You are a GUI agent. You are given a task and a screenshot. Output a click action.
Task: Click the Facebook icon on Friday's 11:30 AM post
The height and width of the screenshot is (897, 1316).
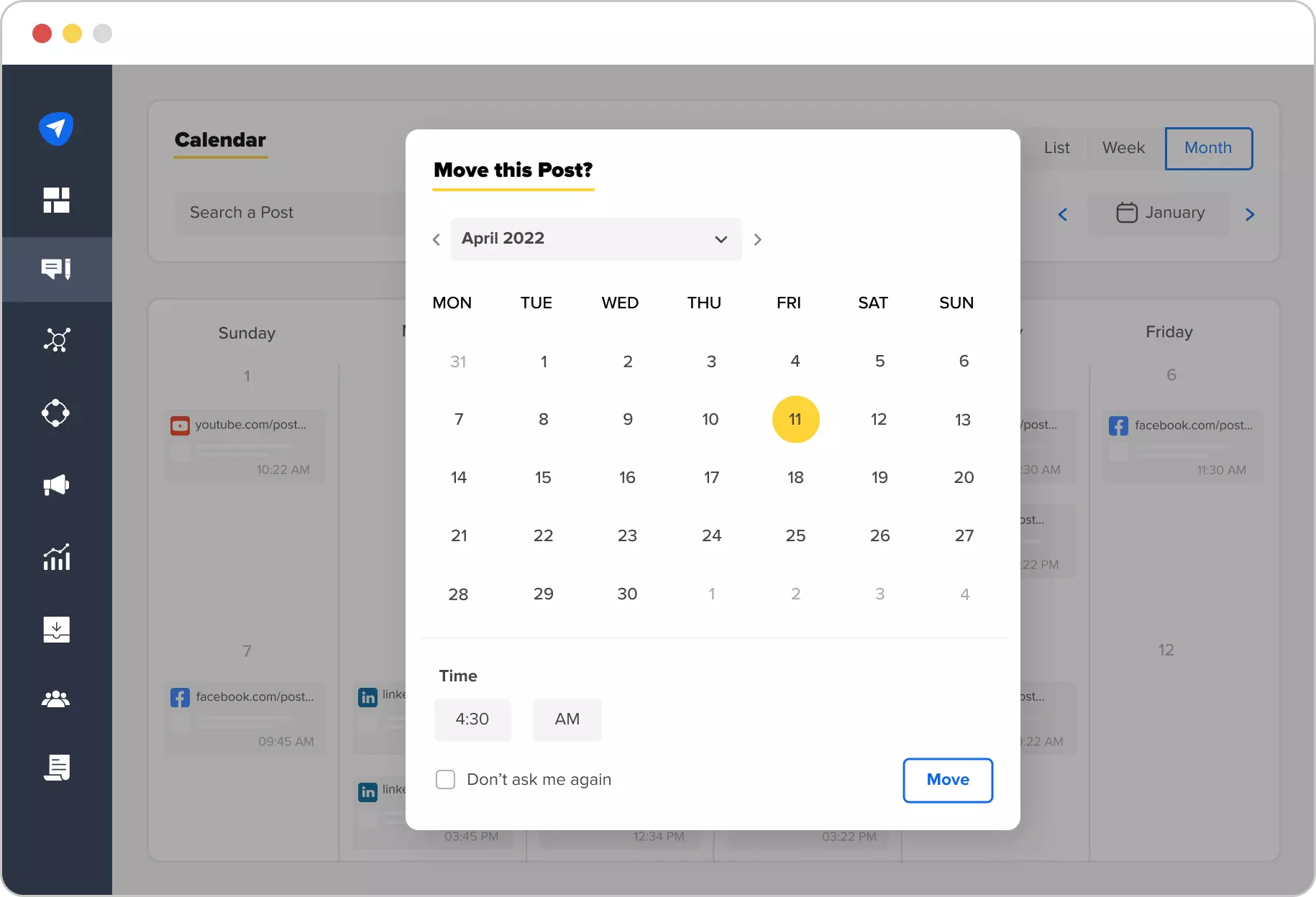(x=1118, y=425)
